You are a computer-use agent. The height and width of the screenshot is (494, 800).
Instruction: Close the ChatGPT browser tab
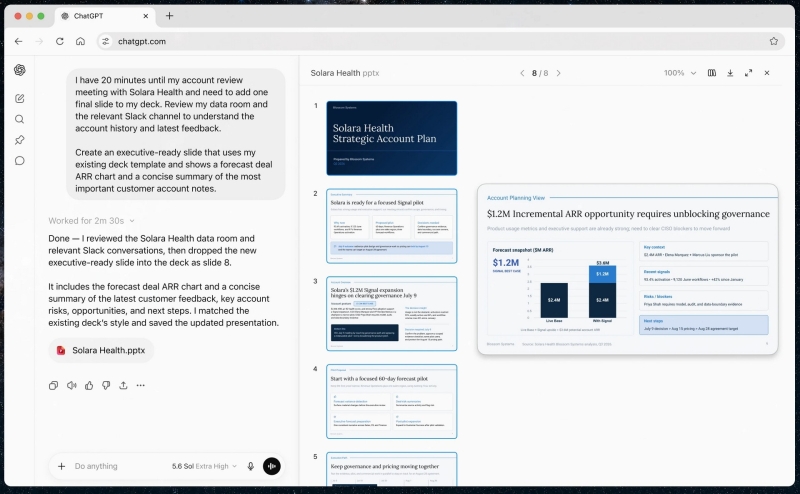pos(145,16)
